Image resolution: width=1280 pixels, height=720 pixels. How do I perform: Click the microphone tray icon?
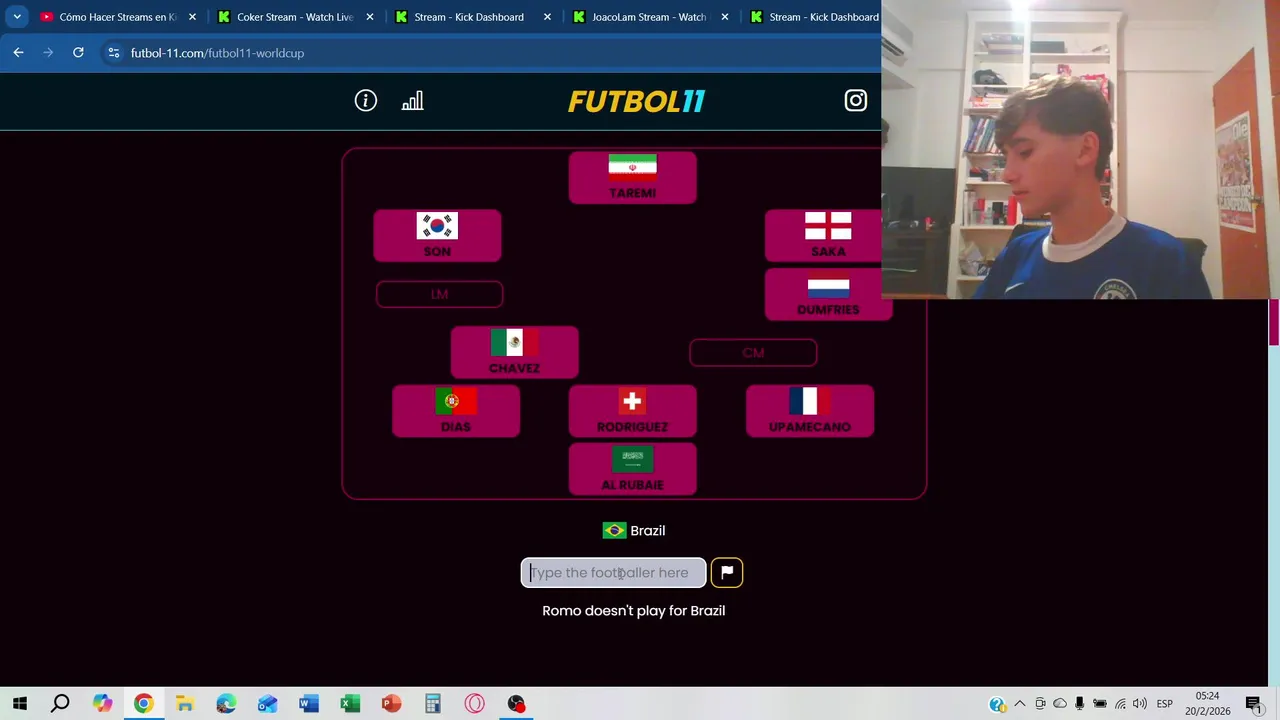1080,704
